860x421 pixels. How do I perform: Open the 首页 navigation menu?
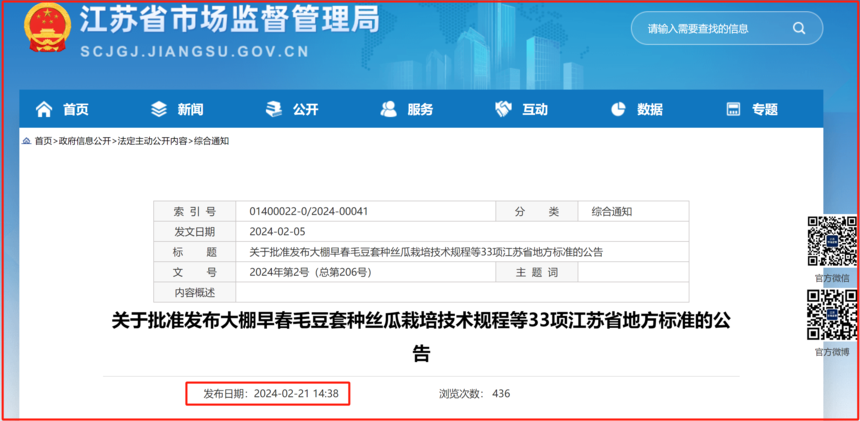[x=76, y=109]
